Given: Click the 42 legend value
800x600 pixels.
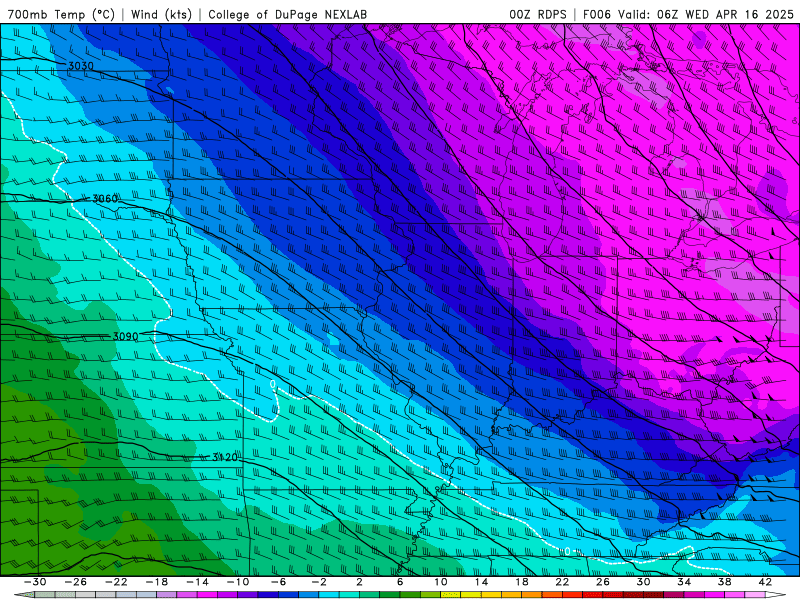Looking at the screenshot, I should click(765, 582).
